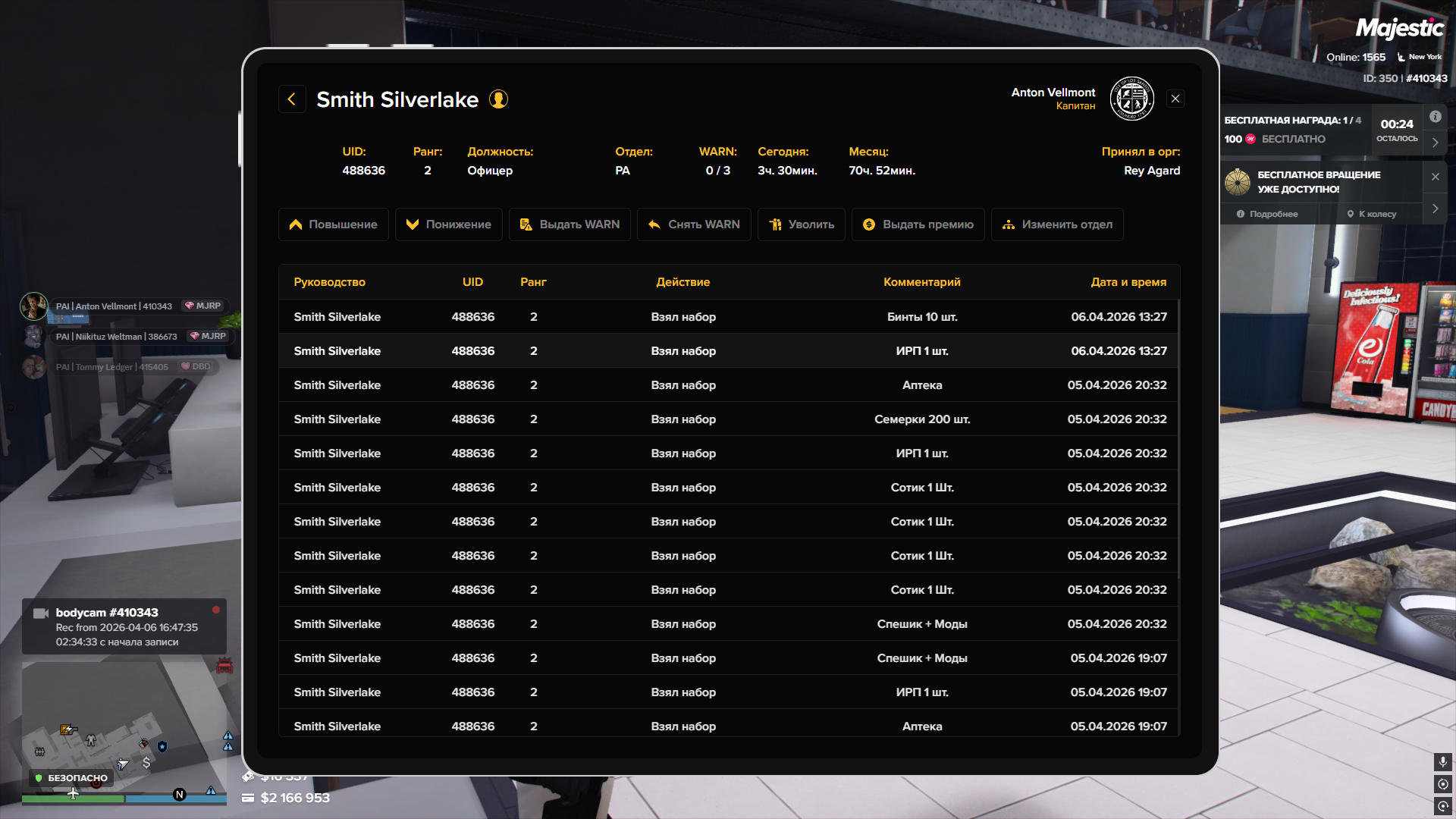Dismiss the free spin notification

click(x=1435, y=177)
